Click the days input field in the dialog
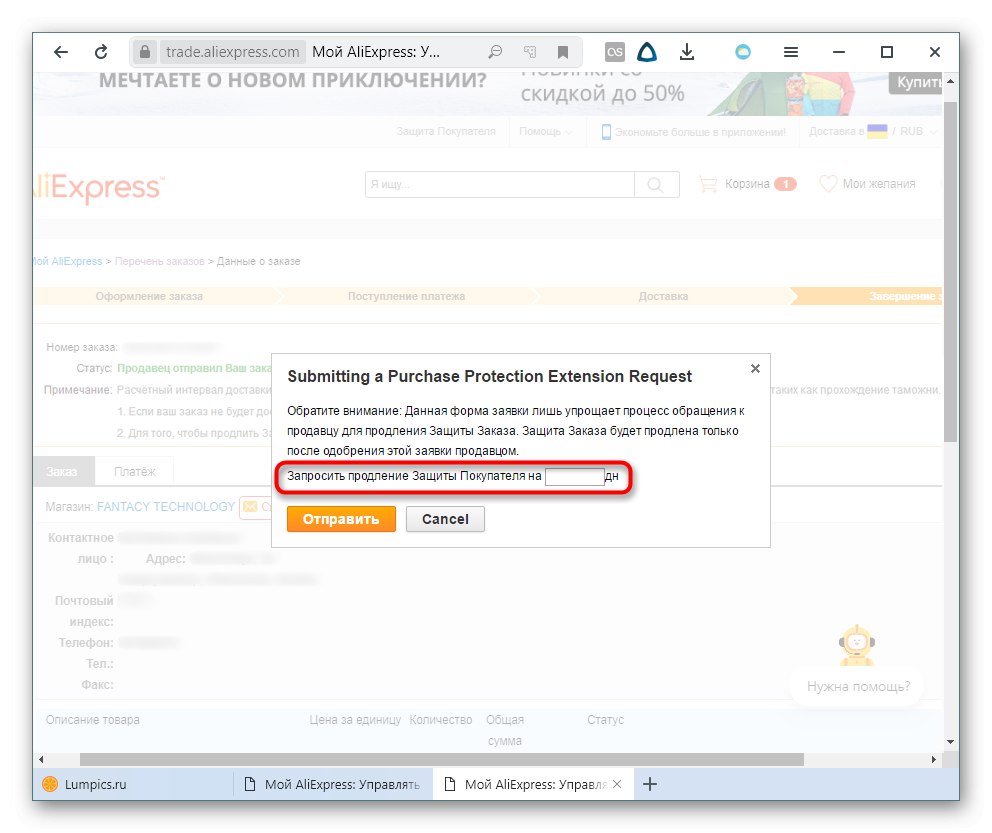The width and height of the screenshot is (992, 833). [574, 478]
